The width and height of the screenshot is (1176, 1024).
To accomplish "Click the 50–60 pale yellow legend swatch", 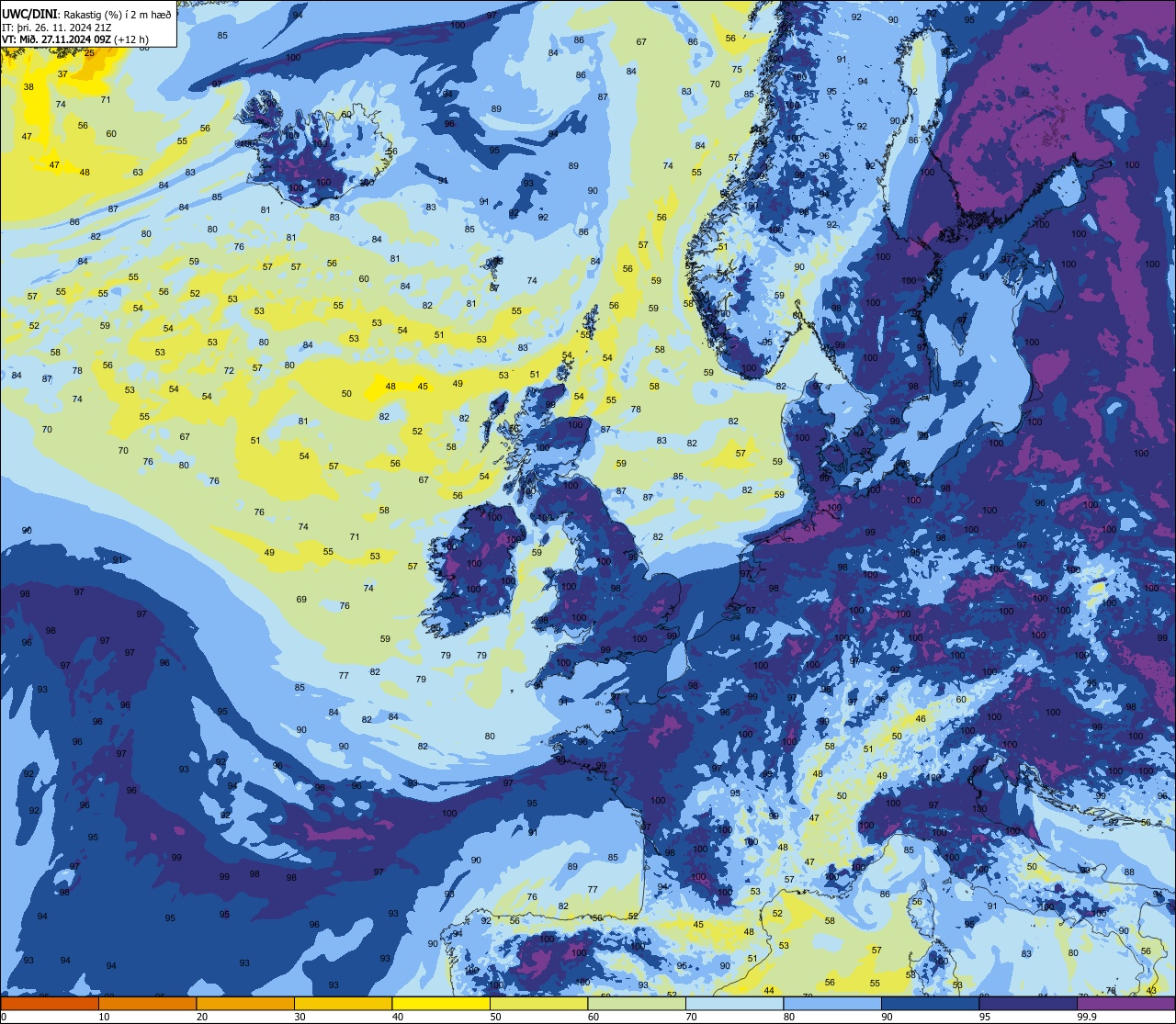I will tap(538, 1003).
